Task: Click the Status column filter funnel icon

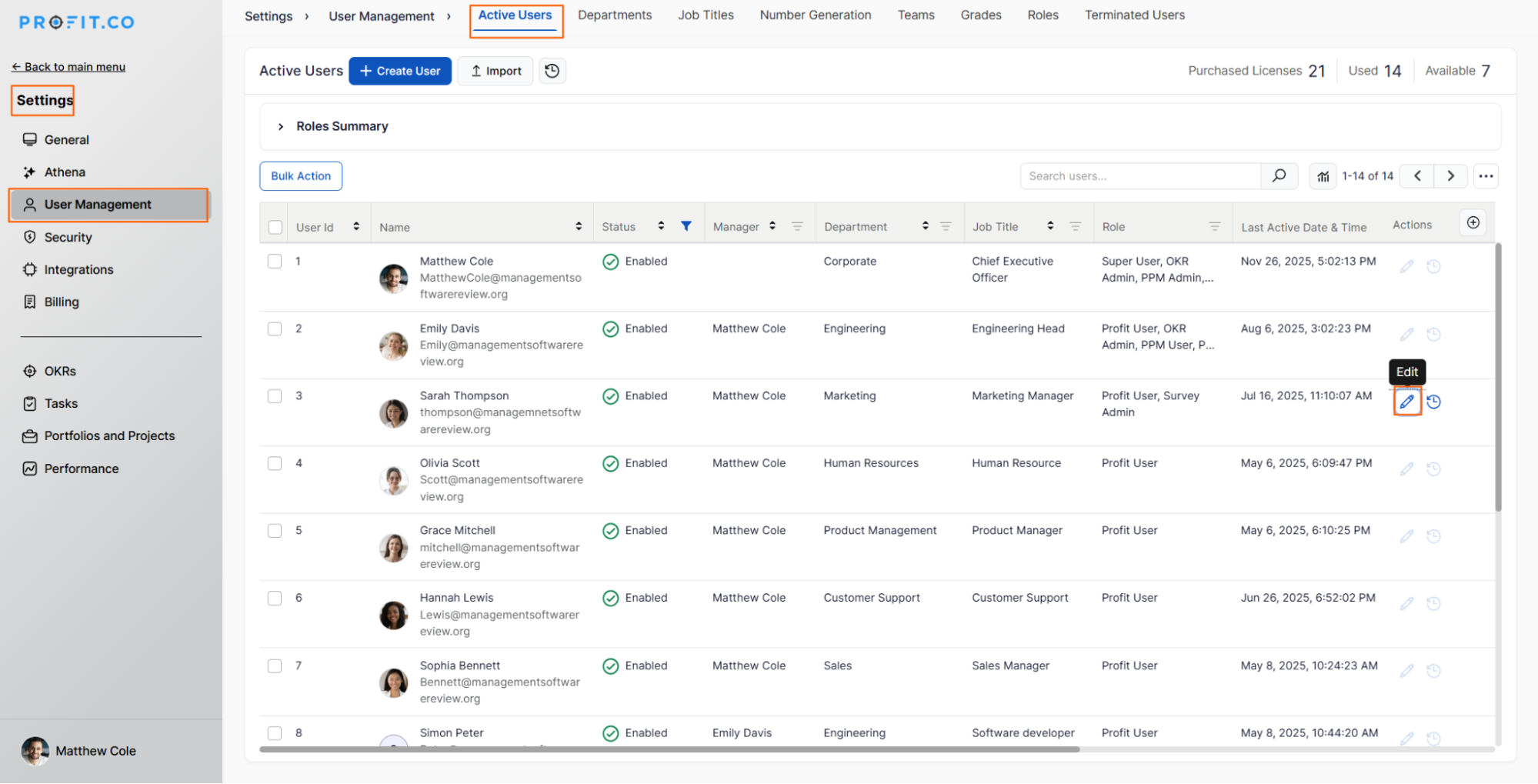Action: (x=686, y=226)
